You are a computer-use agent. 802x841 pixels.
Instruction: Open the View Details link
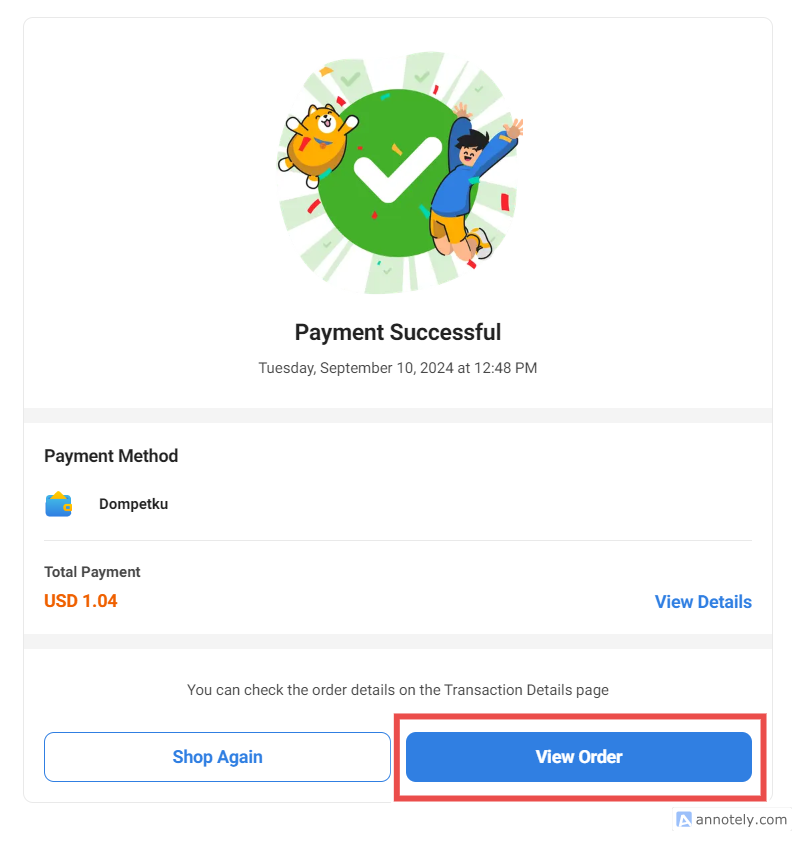(703, 602)
